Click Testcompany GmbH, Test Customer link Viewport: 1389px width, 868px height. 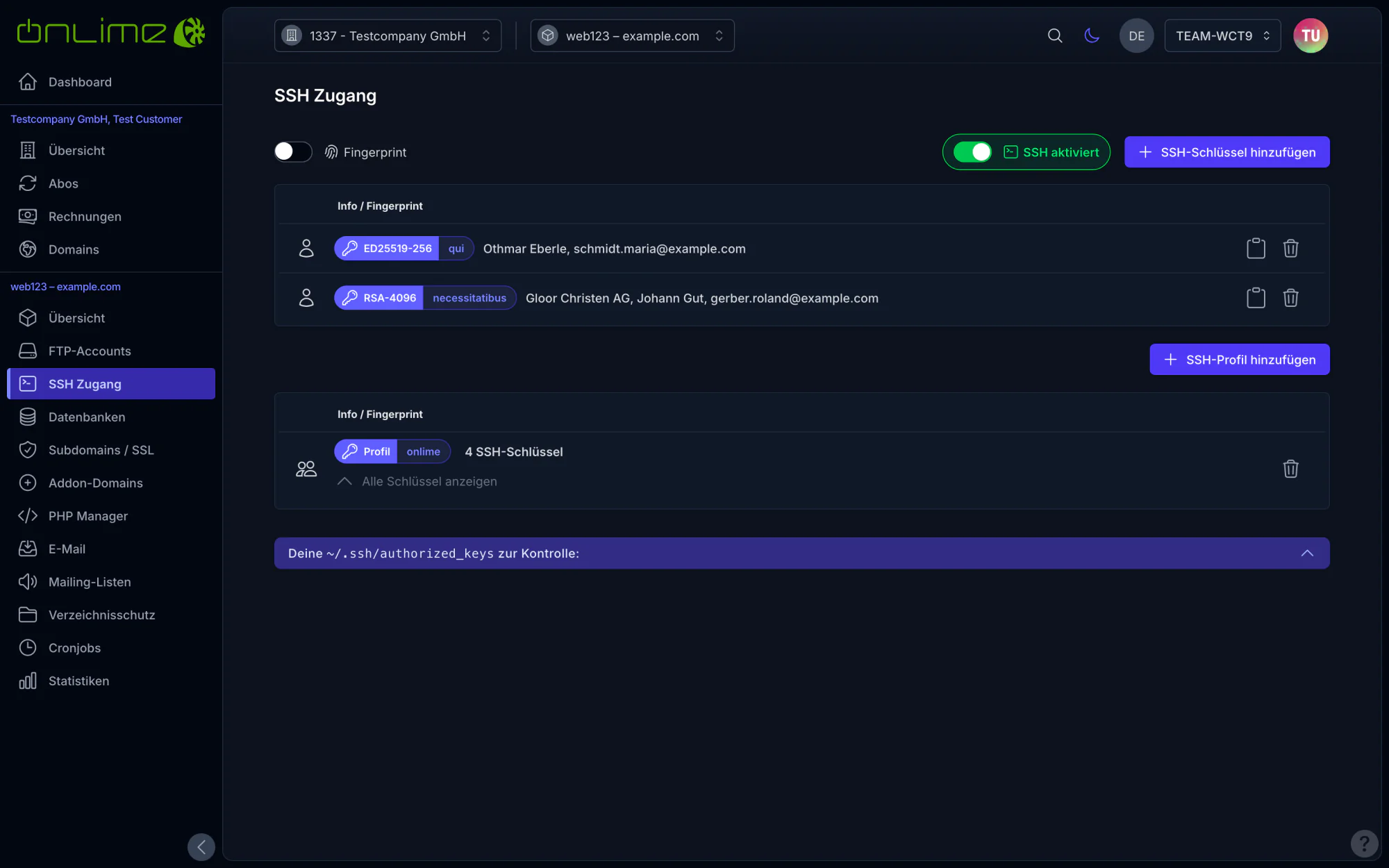pyautogui.click(x=96, y=119)
